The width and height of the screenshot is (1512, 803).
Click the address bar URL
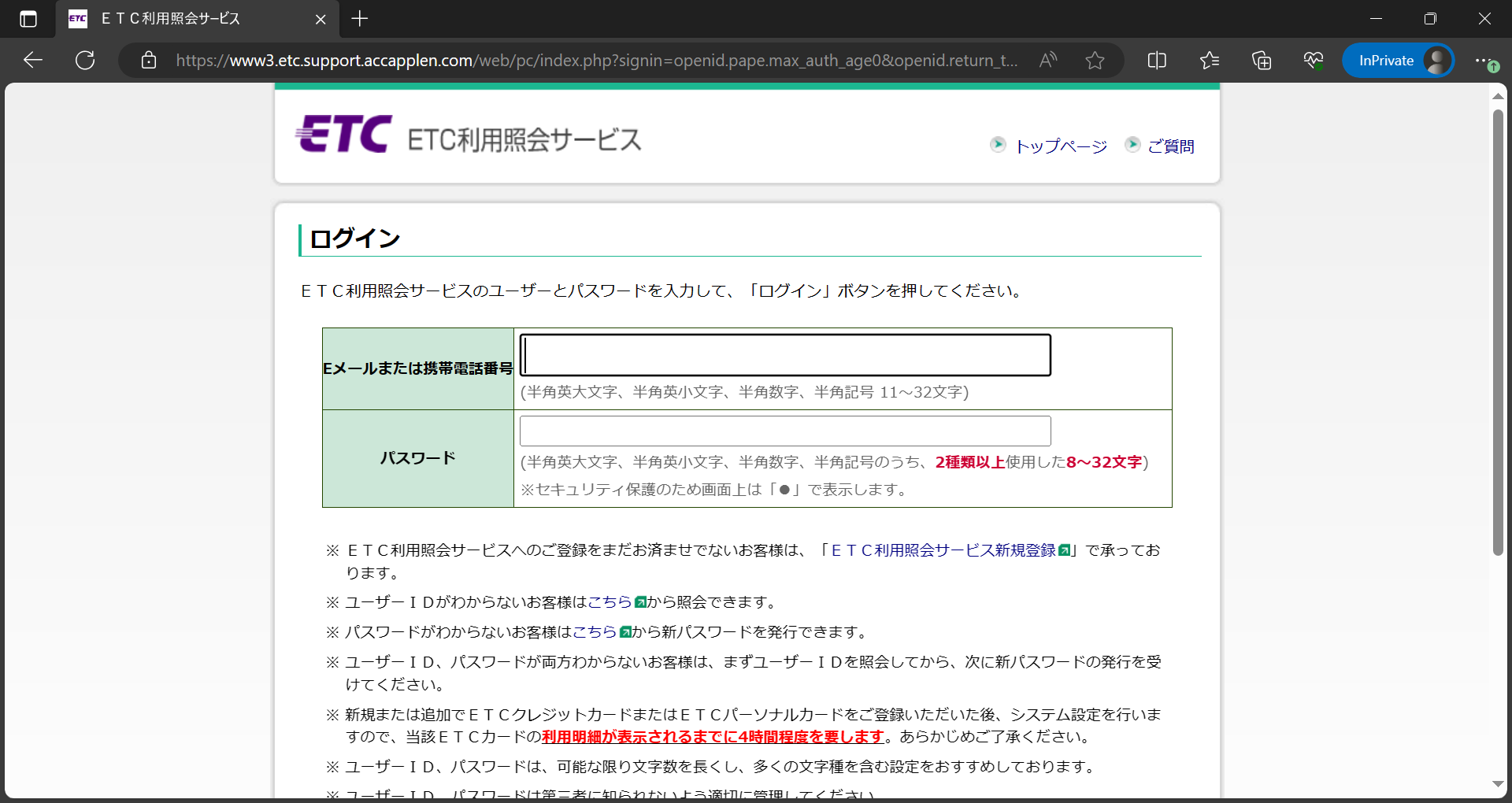click(596, 60)
